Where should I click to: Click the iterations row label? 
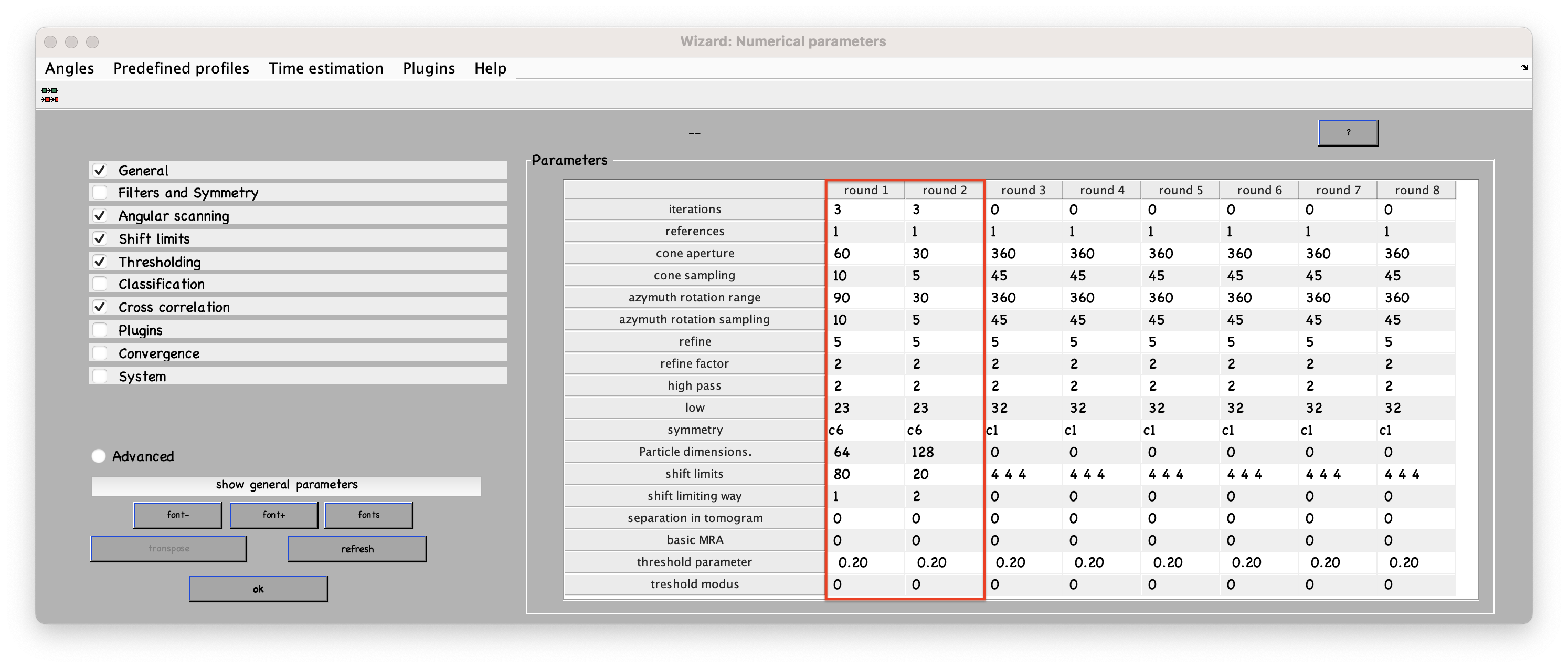(694, 210)
